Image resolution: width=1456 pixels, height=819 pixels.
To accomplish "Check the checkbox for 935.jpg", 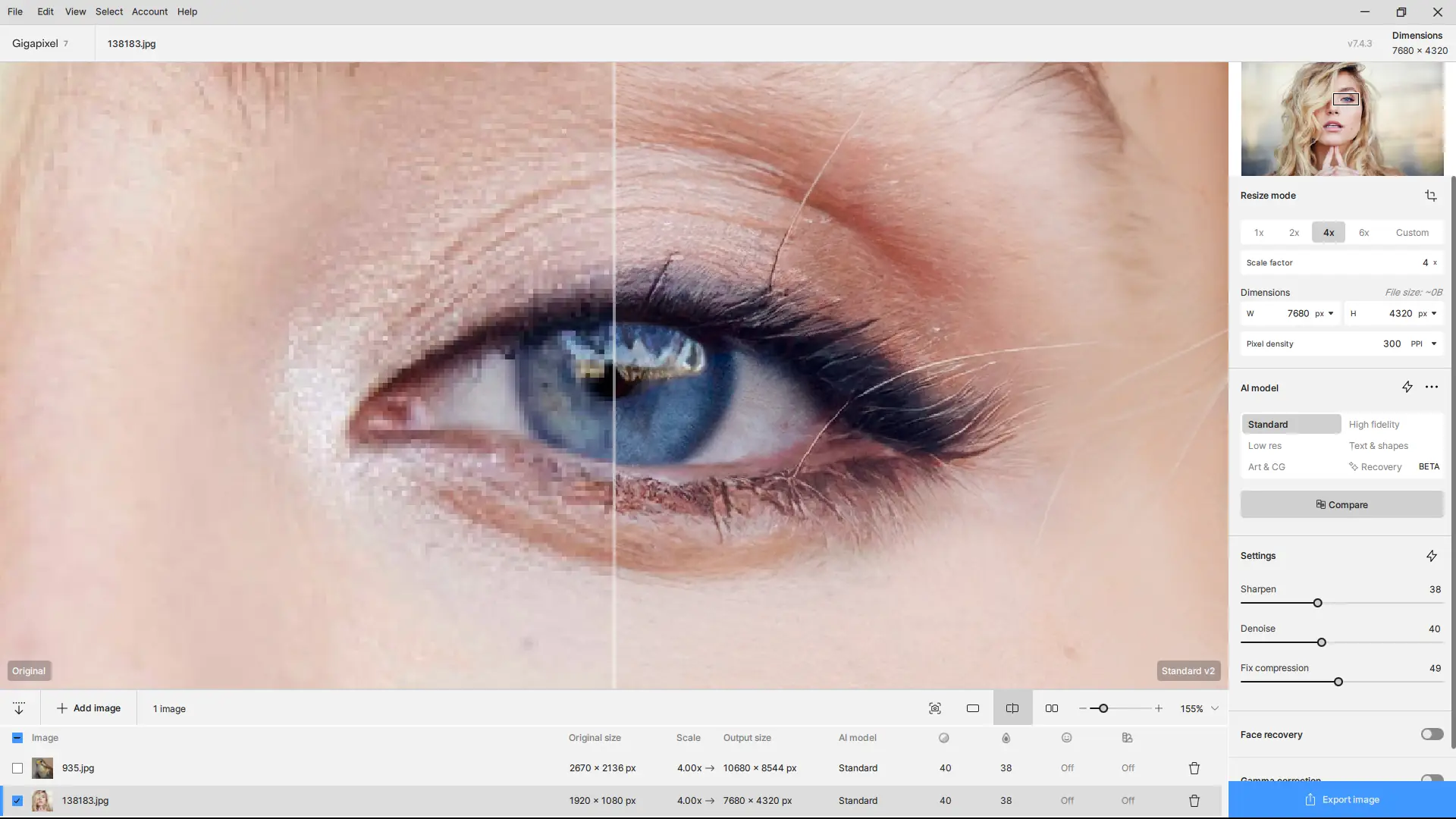I will pyautogui.click(x=17, y=768).
